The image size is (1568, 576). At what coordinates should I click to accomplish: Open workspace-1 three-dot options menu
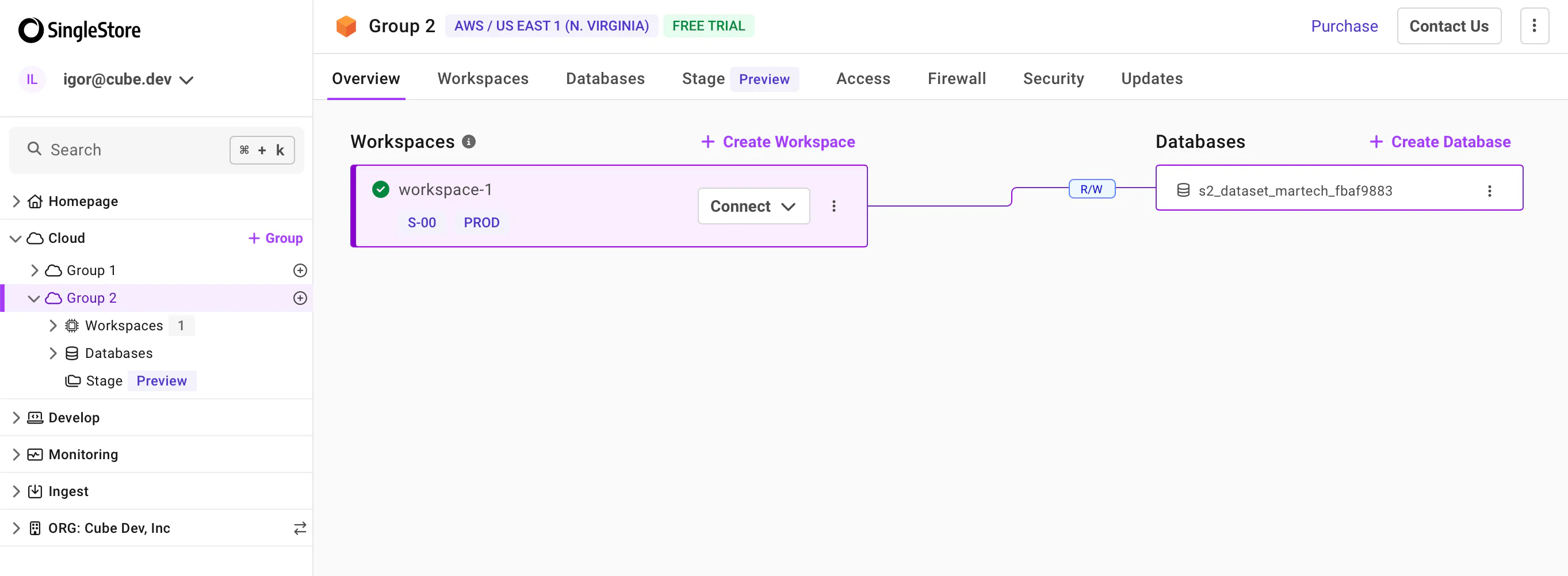[x=834, y=207]
